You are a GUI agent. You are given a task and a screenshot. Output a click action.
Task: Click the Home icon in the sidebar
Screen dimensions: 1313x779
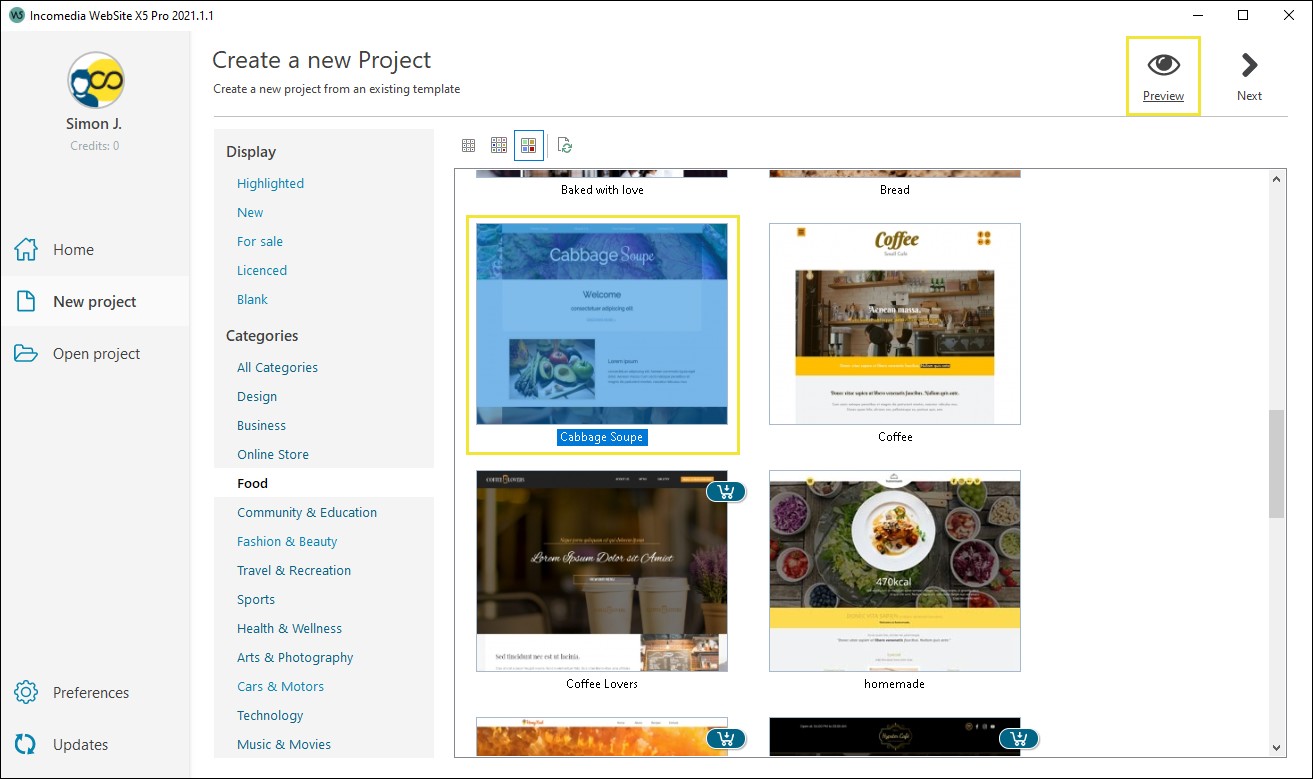coord(26,249)
